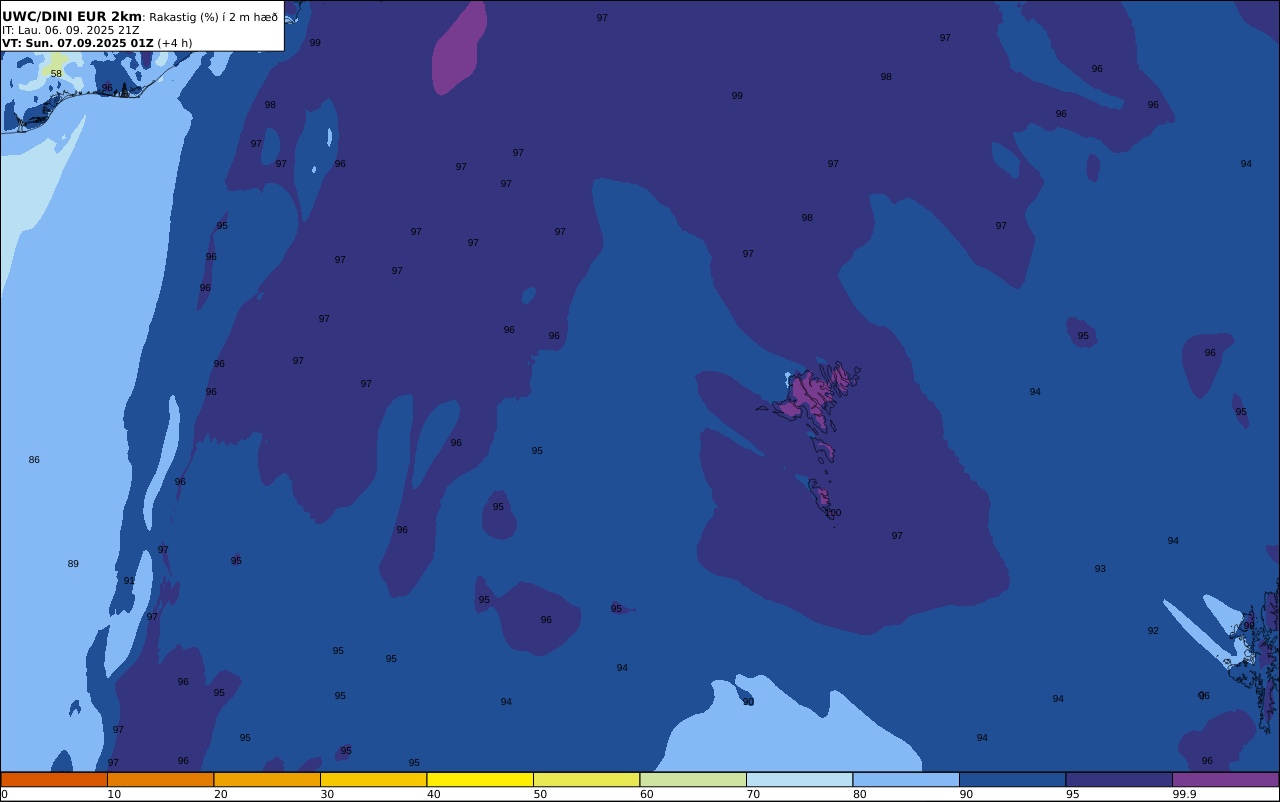
Task: Click the '93' humidity value on map
Action: pos(1100,569)
